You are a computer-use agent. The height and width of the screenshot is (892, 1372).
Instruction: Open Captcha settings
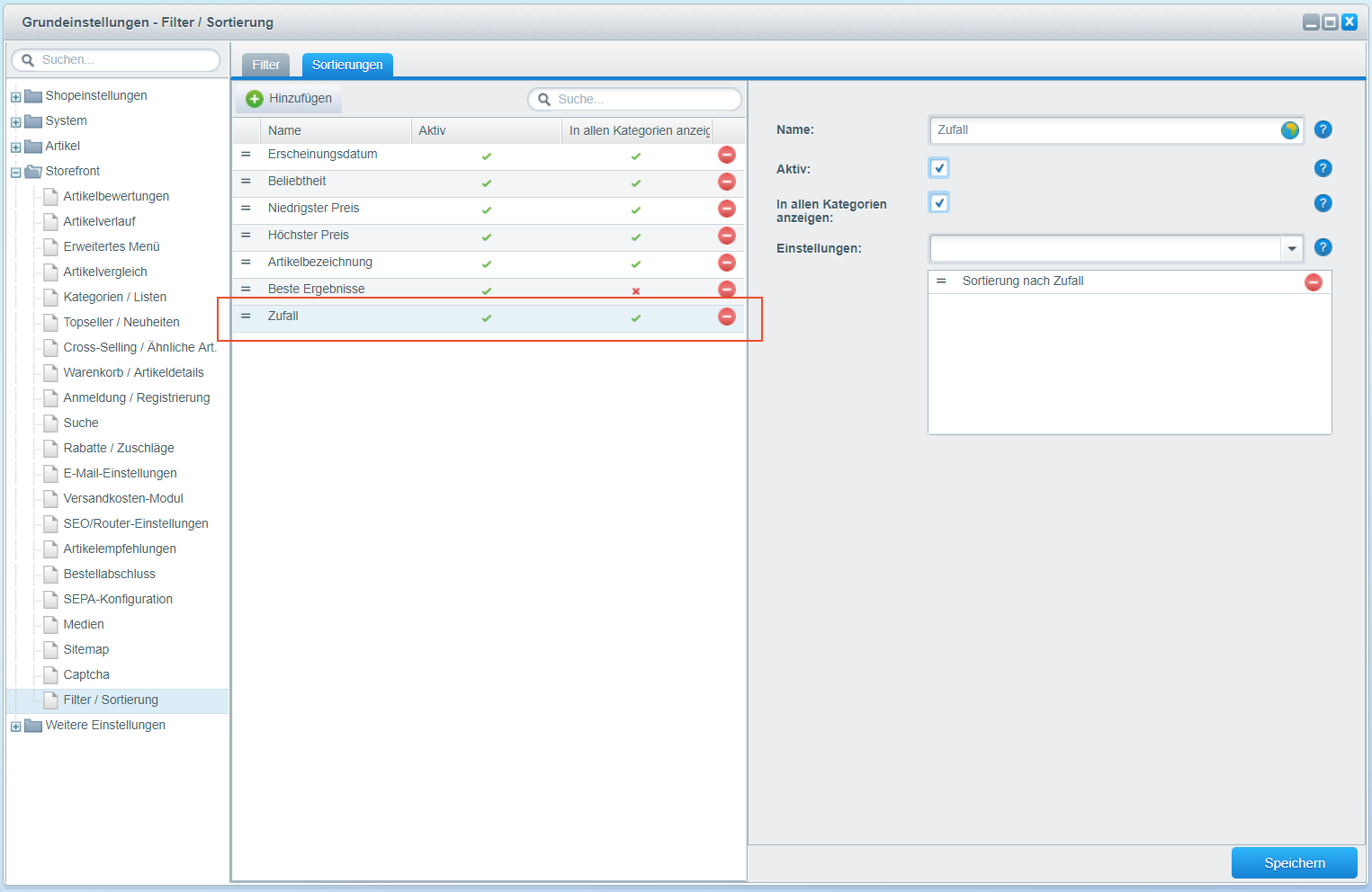[x=86, y=674]
